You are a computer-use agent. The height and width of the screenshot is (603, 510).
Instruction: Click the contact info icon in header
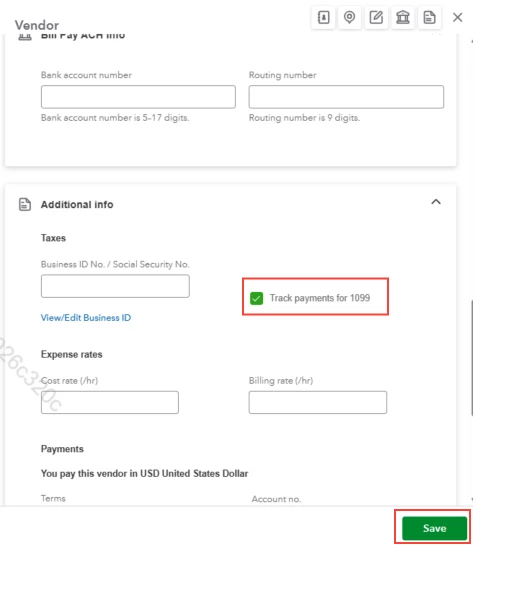[x=323, y=17]
